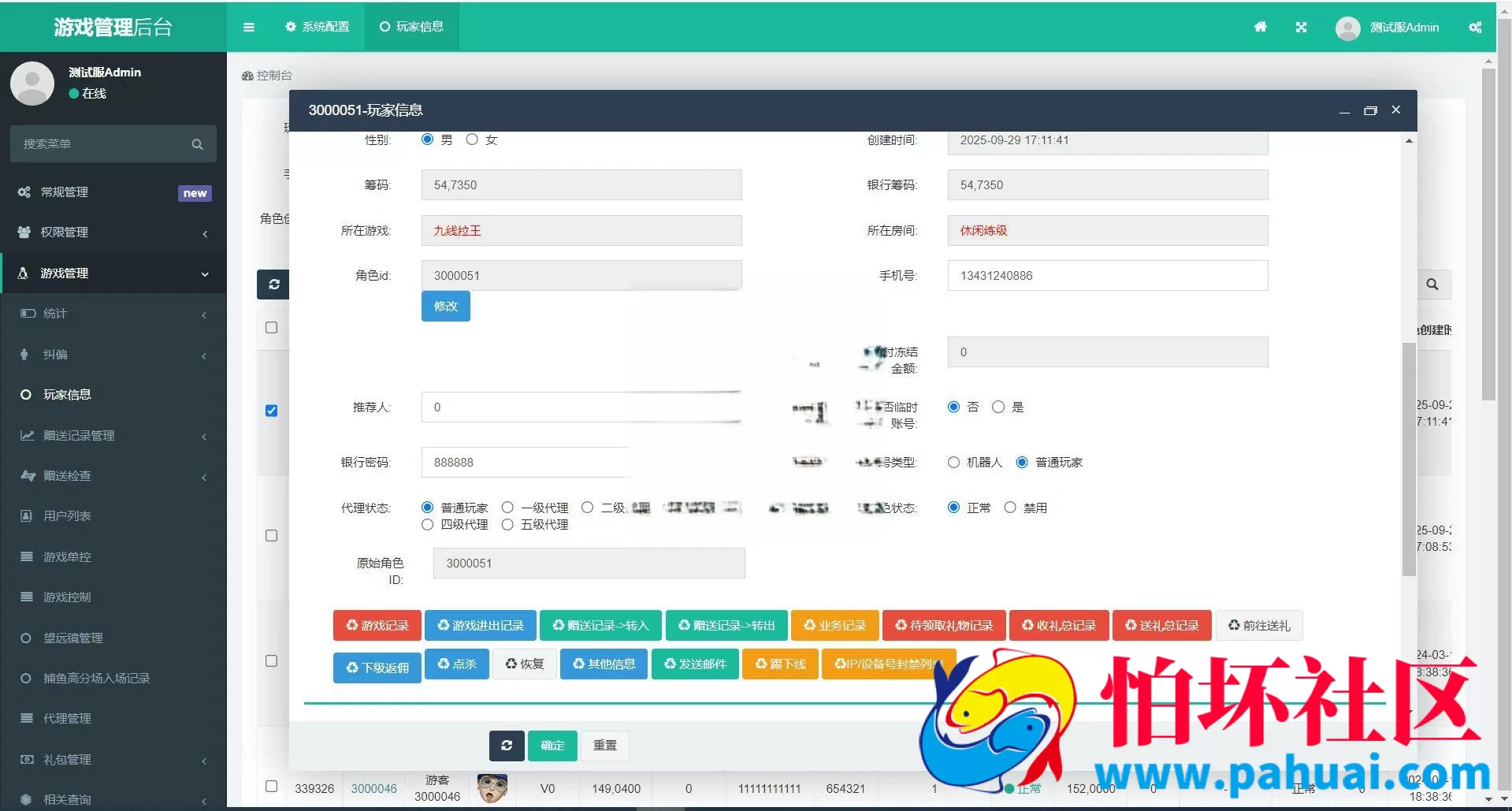Switch to the 玩家信息 top tab
The width and height of the screenshot is (1512, 811).
point(411,27)
